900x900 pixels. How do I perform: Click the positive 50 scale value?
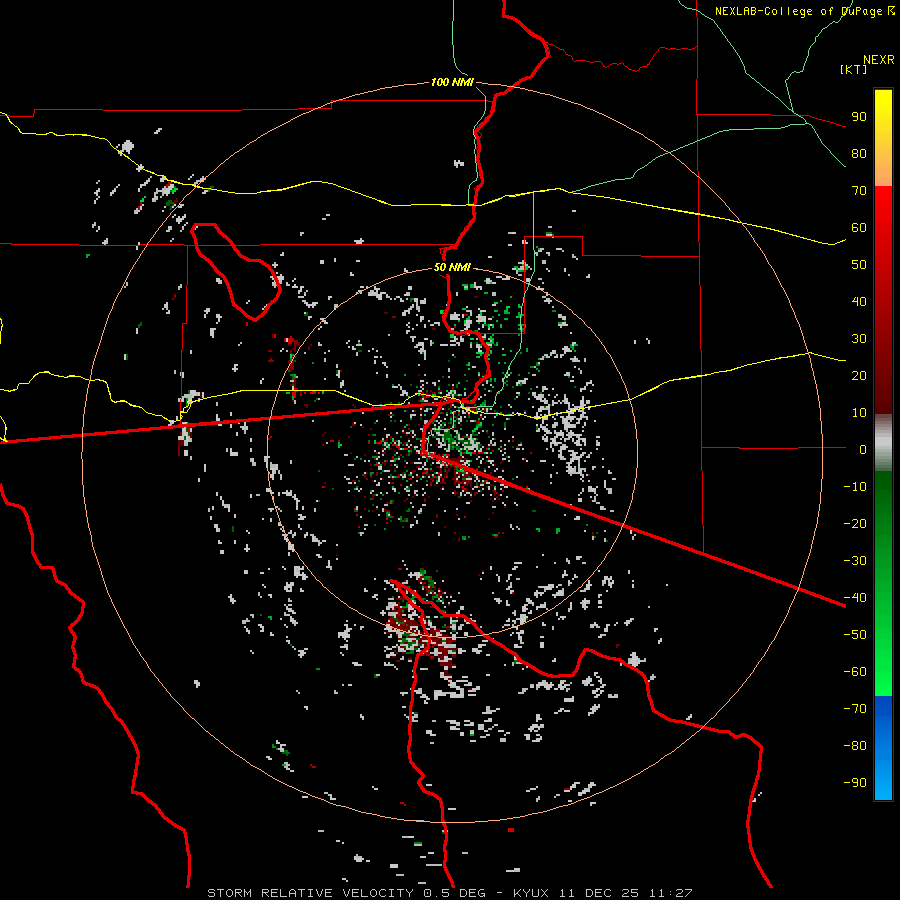[x=859, y=265]
